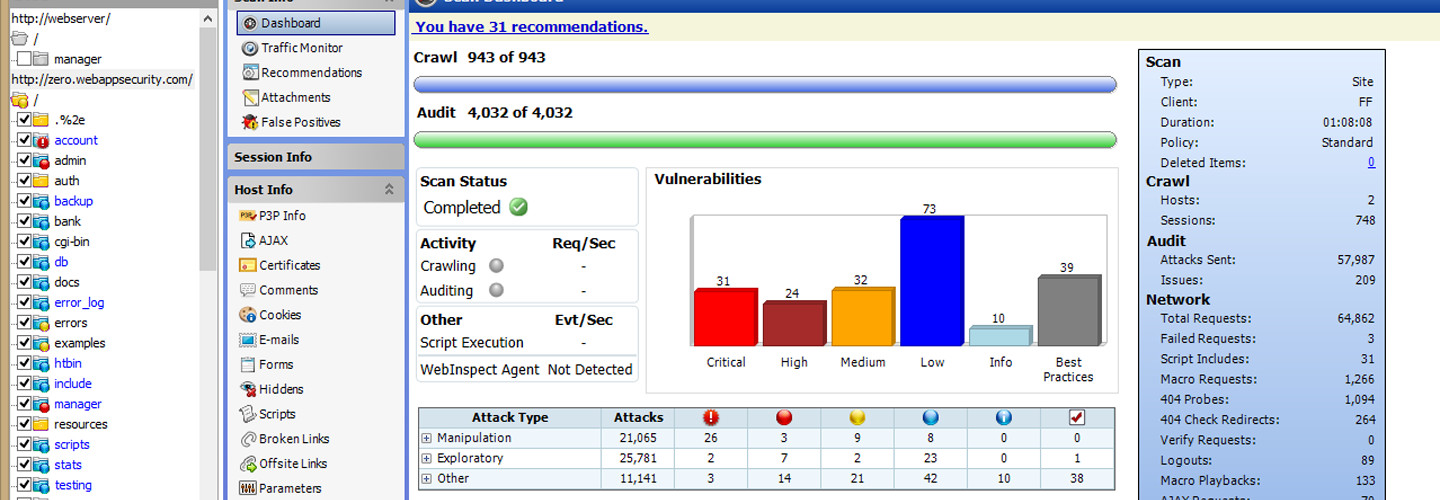Click the Attack Type column header
This screenshot has width=1440, height=500.
pos(510,418)
